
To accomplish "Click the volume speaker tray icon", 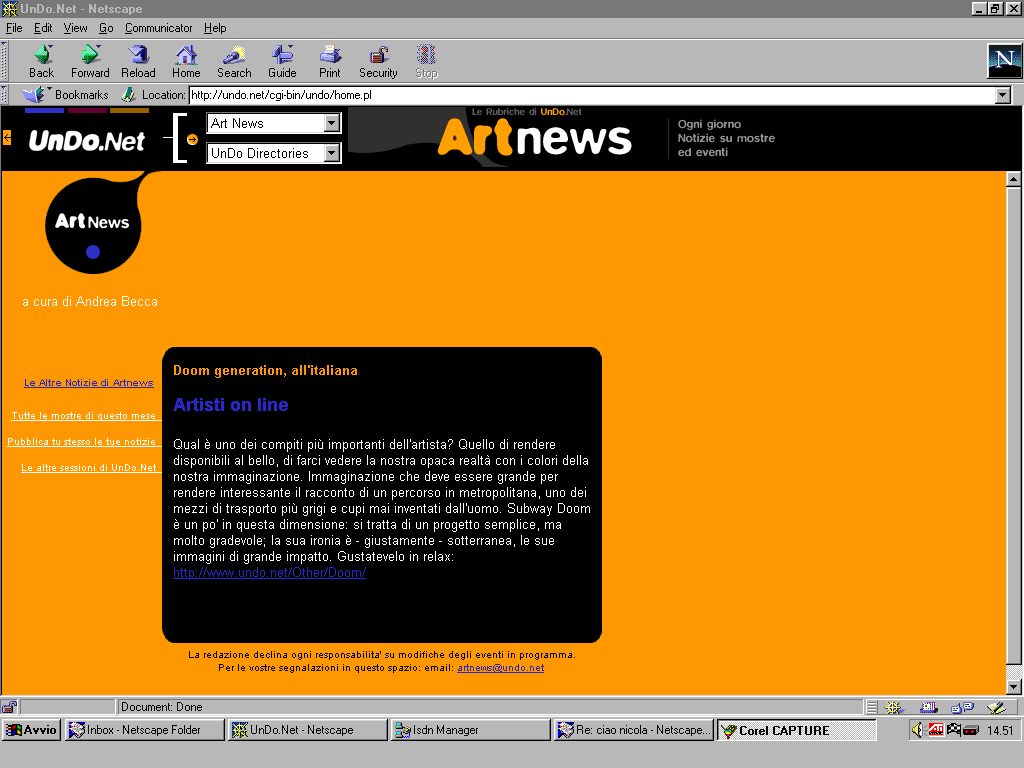I will [x=918, y=729].
